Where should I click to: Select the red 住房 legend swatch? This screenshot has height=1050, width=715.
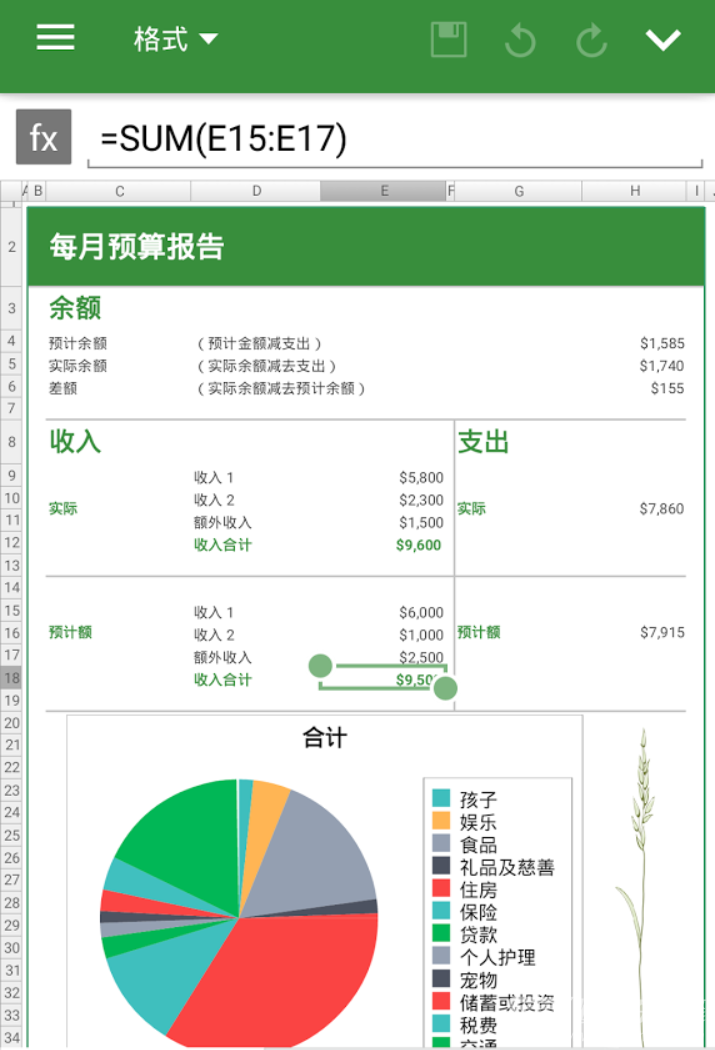point(441,889)
